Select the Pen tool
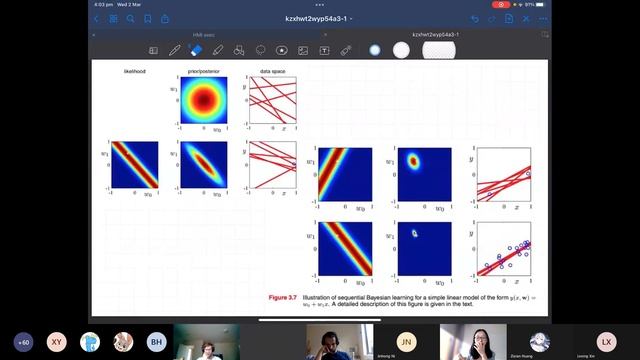The height and width of the screenshot is (360, 640). pos(175,50)
